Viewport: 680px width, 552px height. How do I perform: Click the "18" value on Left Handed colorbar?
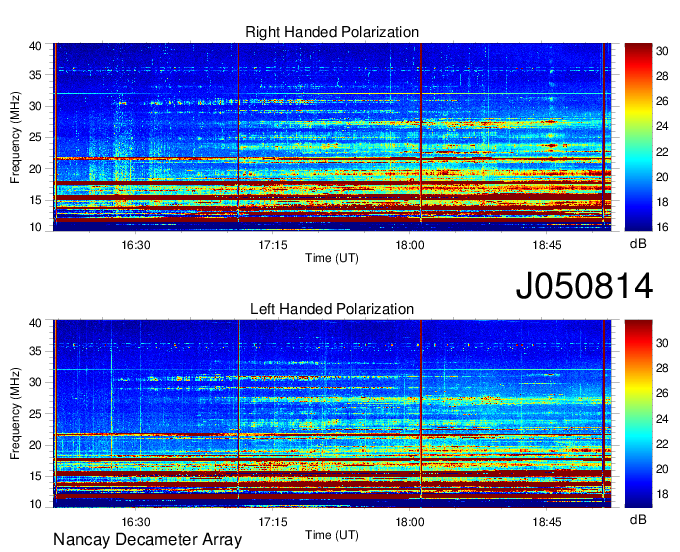(662, 494)
